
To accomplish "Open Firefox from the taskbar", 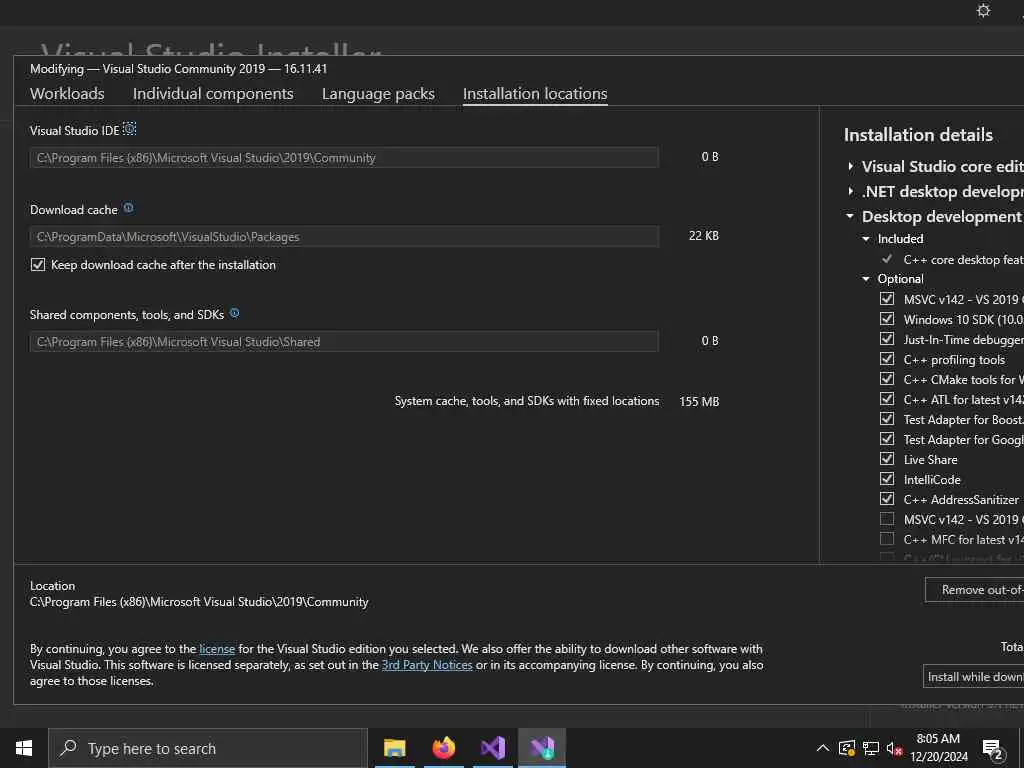I will pos(444,748).
